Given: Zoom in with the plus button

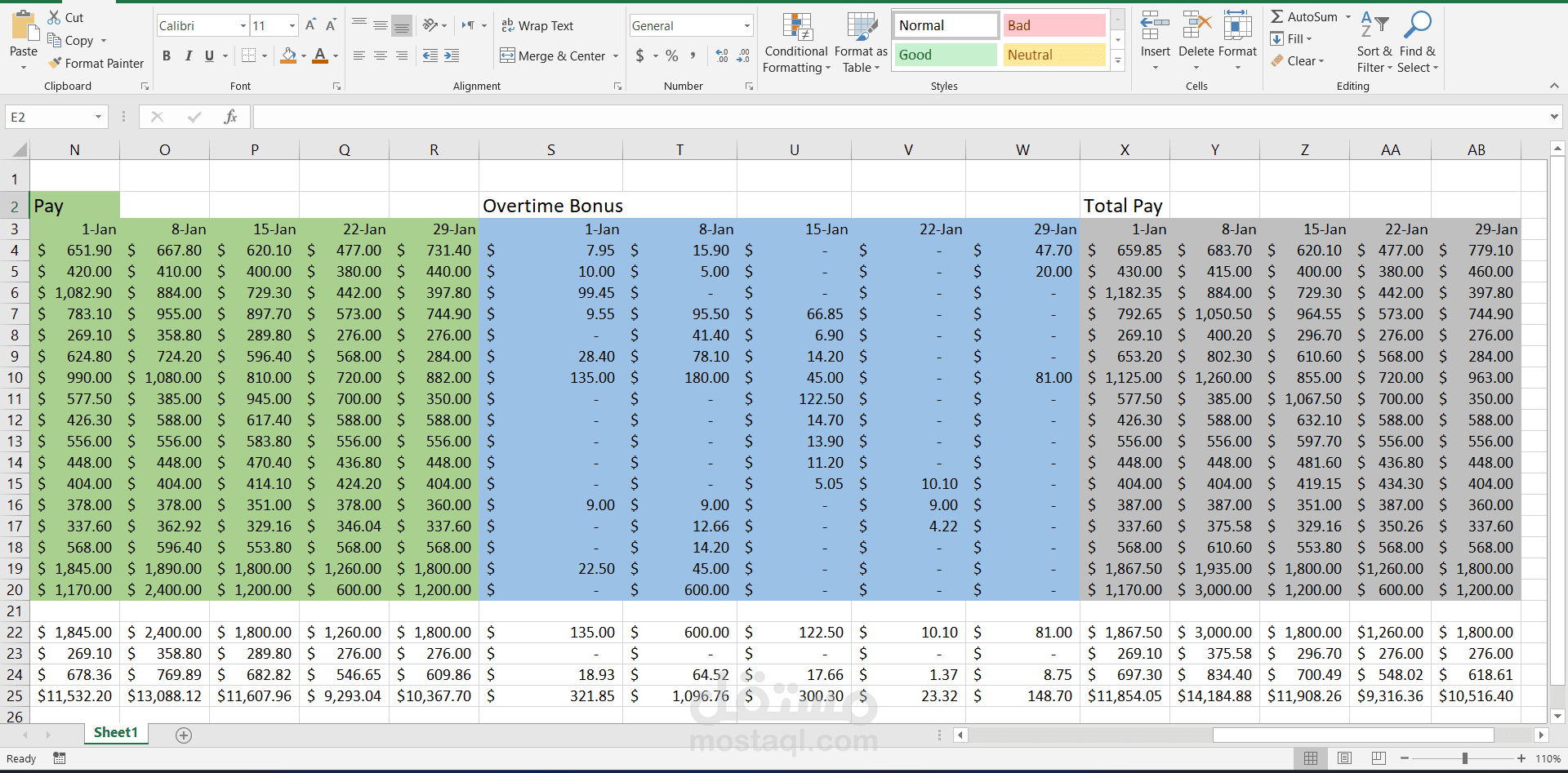Looking at the screenshot, I should pyautogui.click(x=1521, y=758).
